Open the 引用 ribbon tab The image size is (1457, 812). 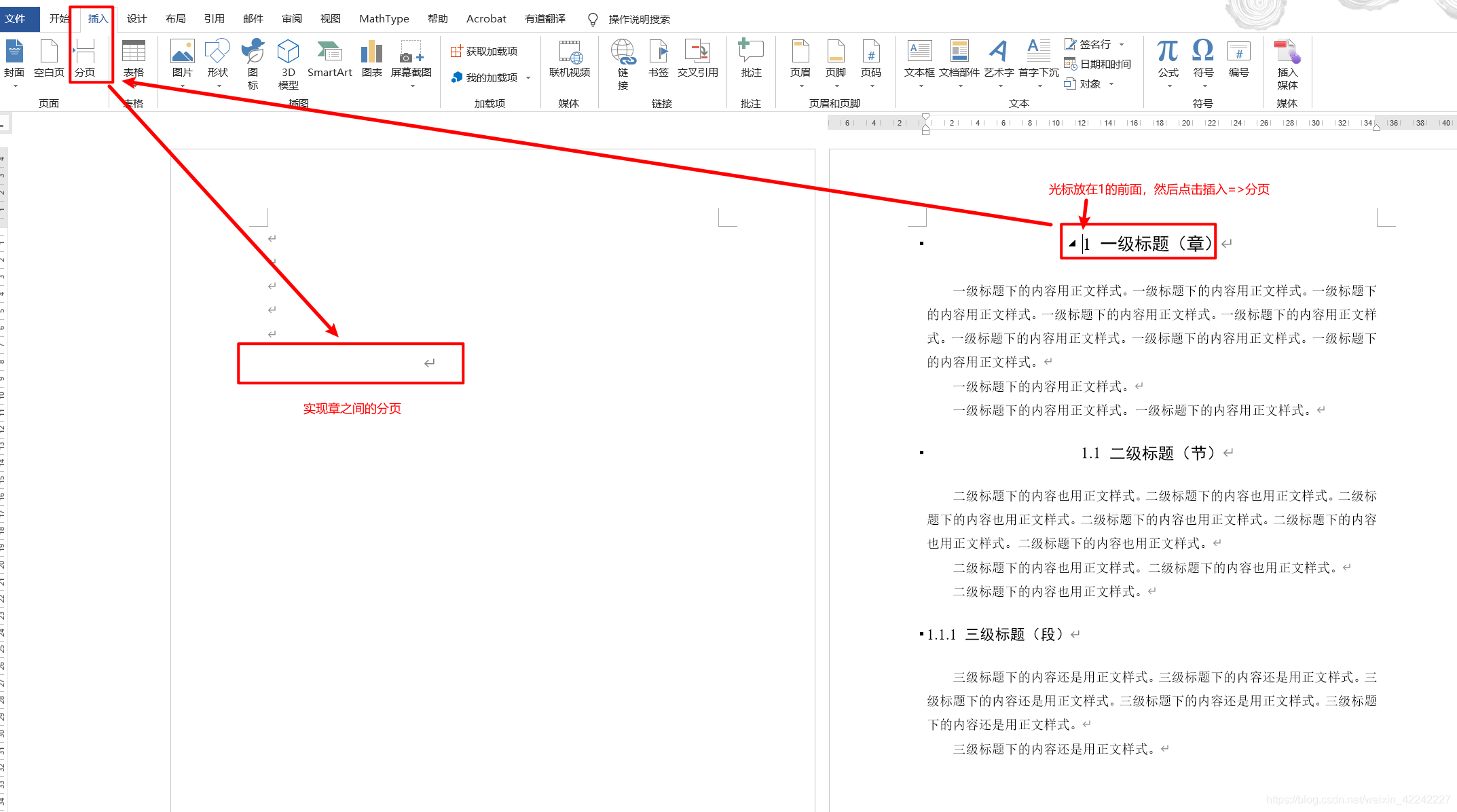(214, 19)
